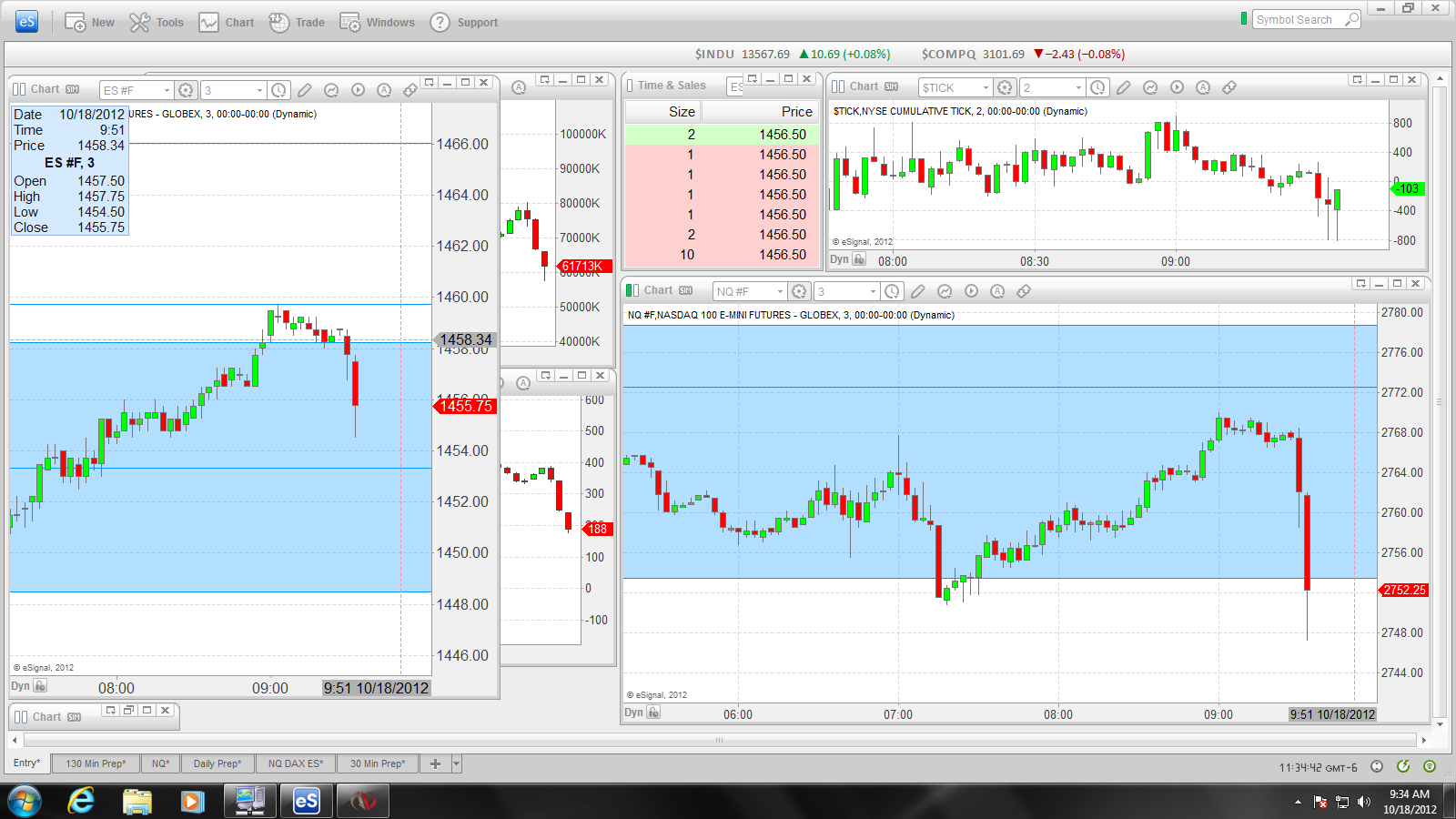Image resolution: width=1456 pixels, height=819 pixels.
Task: Click the Symbol Search magnifier icon
Action: (x=1352, y=19)
